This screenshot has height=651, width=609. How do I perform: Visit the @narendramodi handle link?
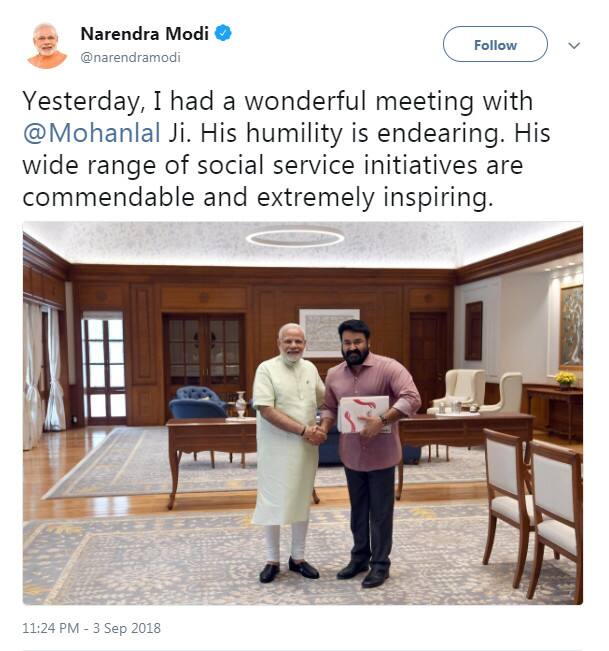point(130,57)
